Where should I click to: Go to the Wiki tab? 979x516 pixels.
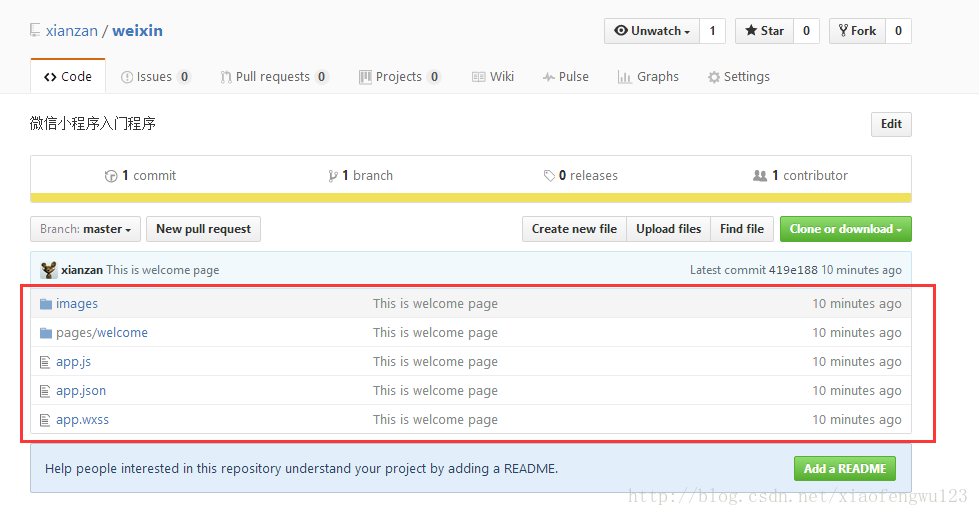(493, 76)
